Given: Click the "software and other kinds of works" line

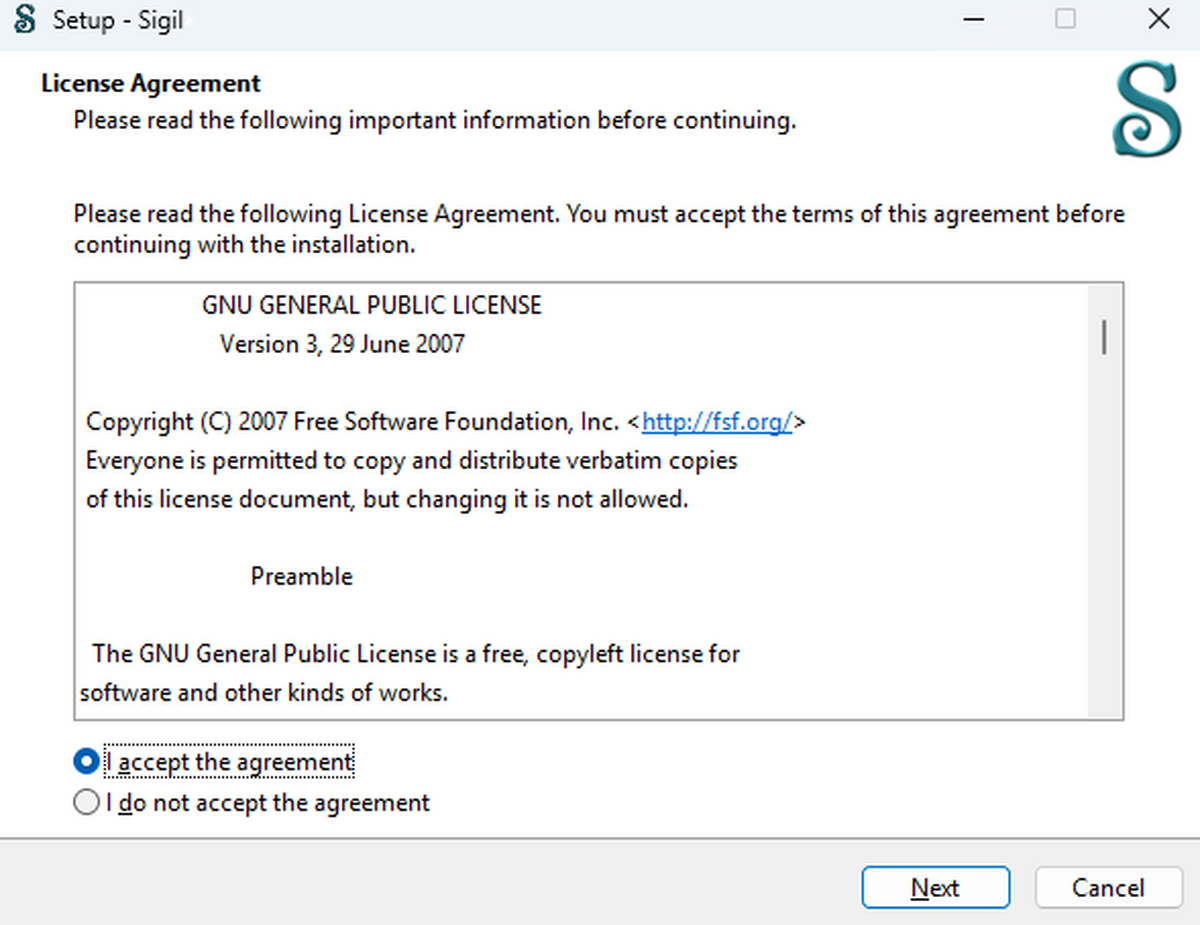Looking at the screenshot, I should click(x=263, y=692).
